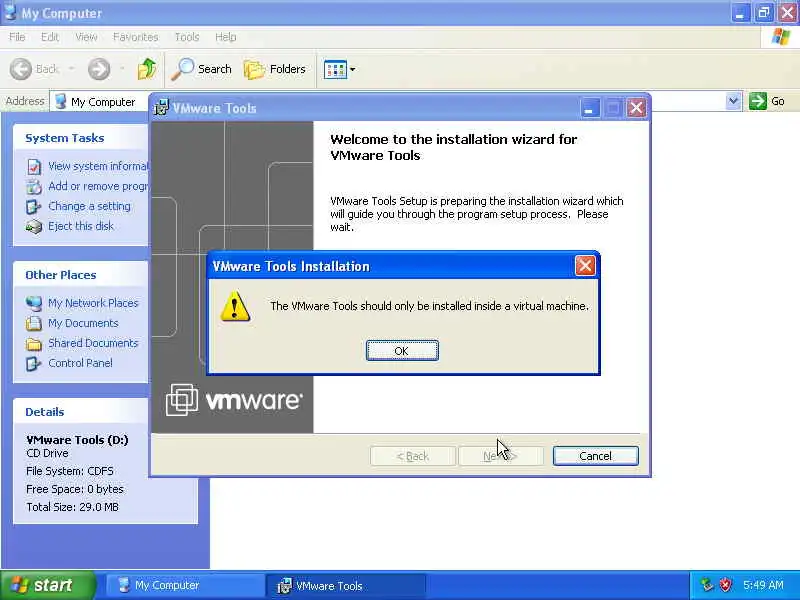Open the Back history dropdown arrow
Image resolution: width=800 pixels, height=600 pixels.
(71, 69)
